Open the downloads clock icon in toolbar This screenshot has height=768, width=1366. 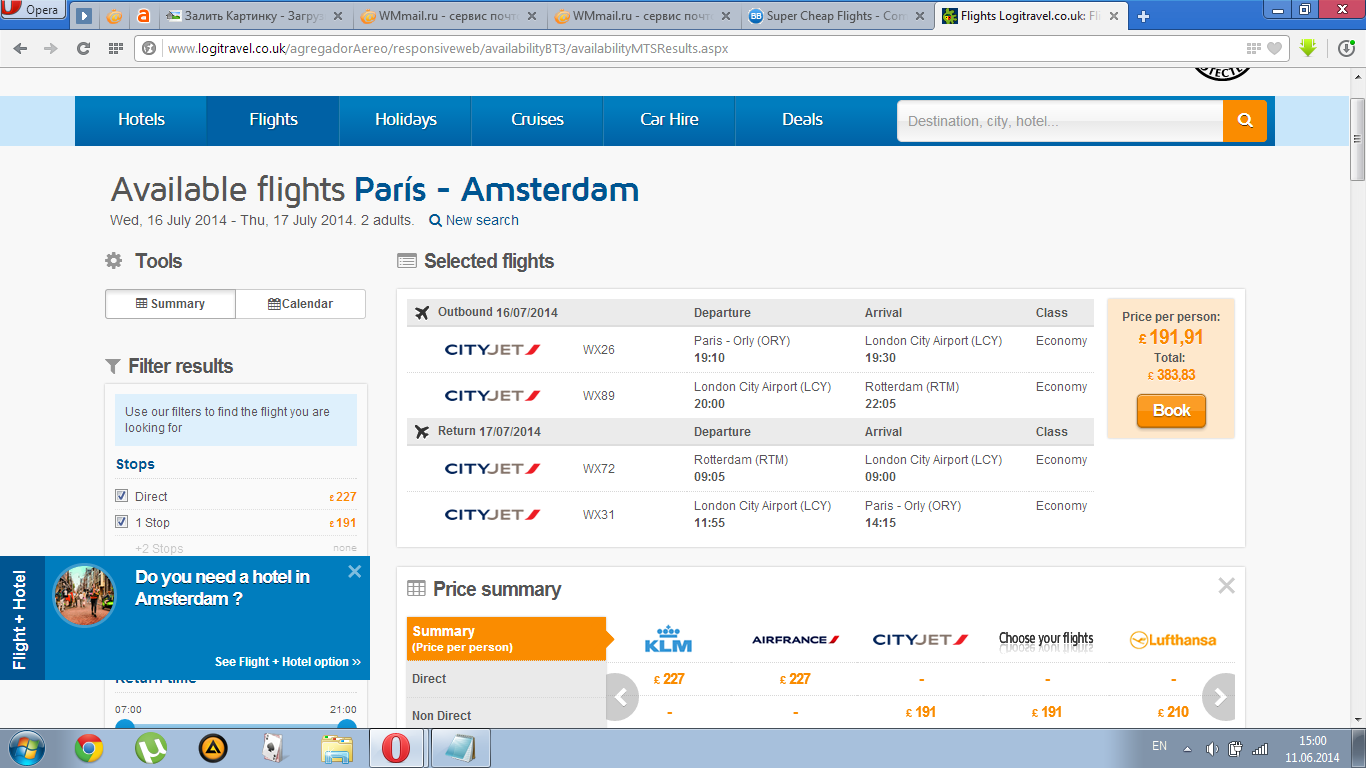[x=1346, y=48]
